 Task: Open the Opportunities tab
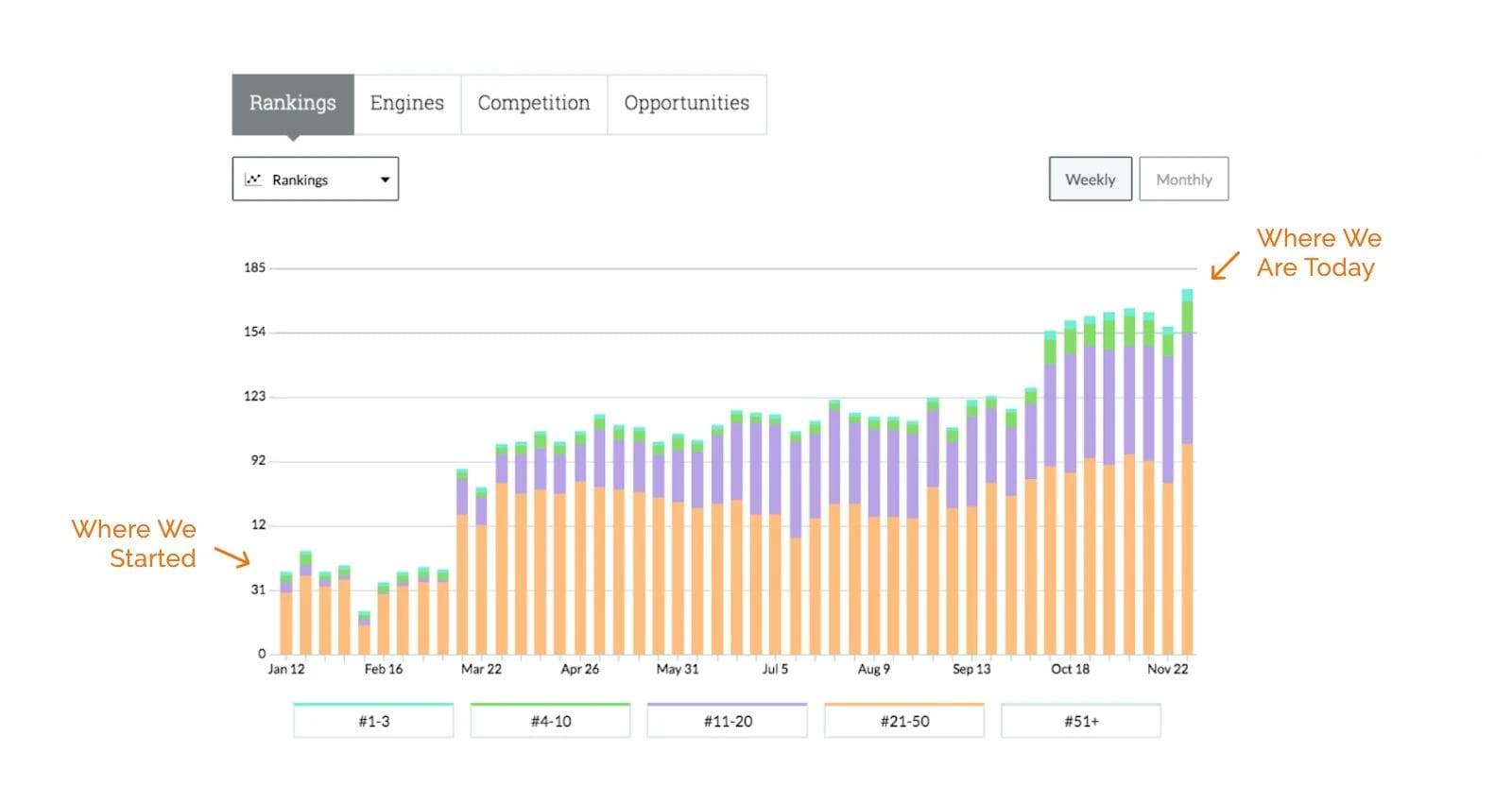686,104
